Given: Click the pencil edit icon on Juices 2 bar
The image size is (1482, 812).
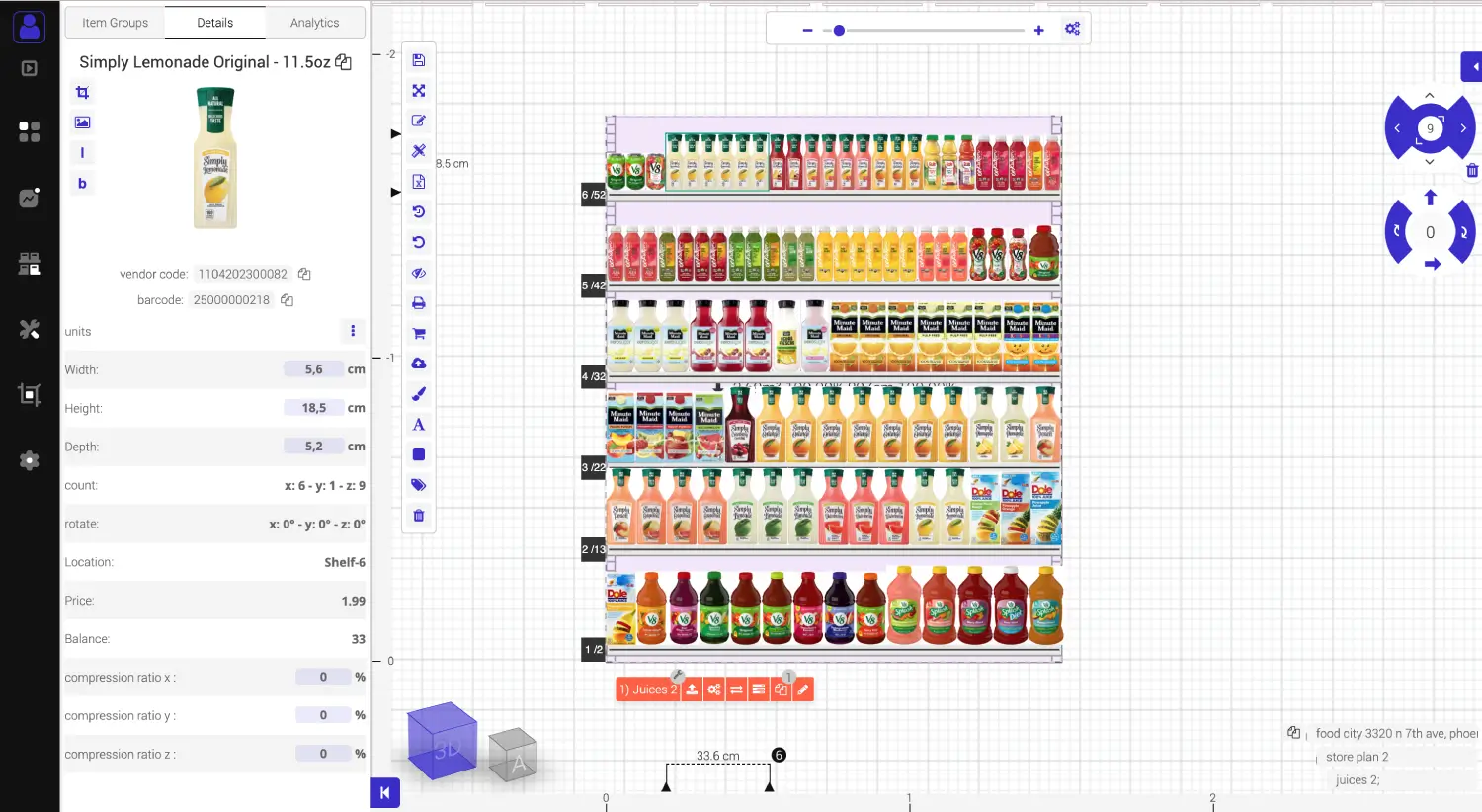Looking at the screenshot, I should [802, 689].
